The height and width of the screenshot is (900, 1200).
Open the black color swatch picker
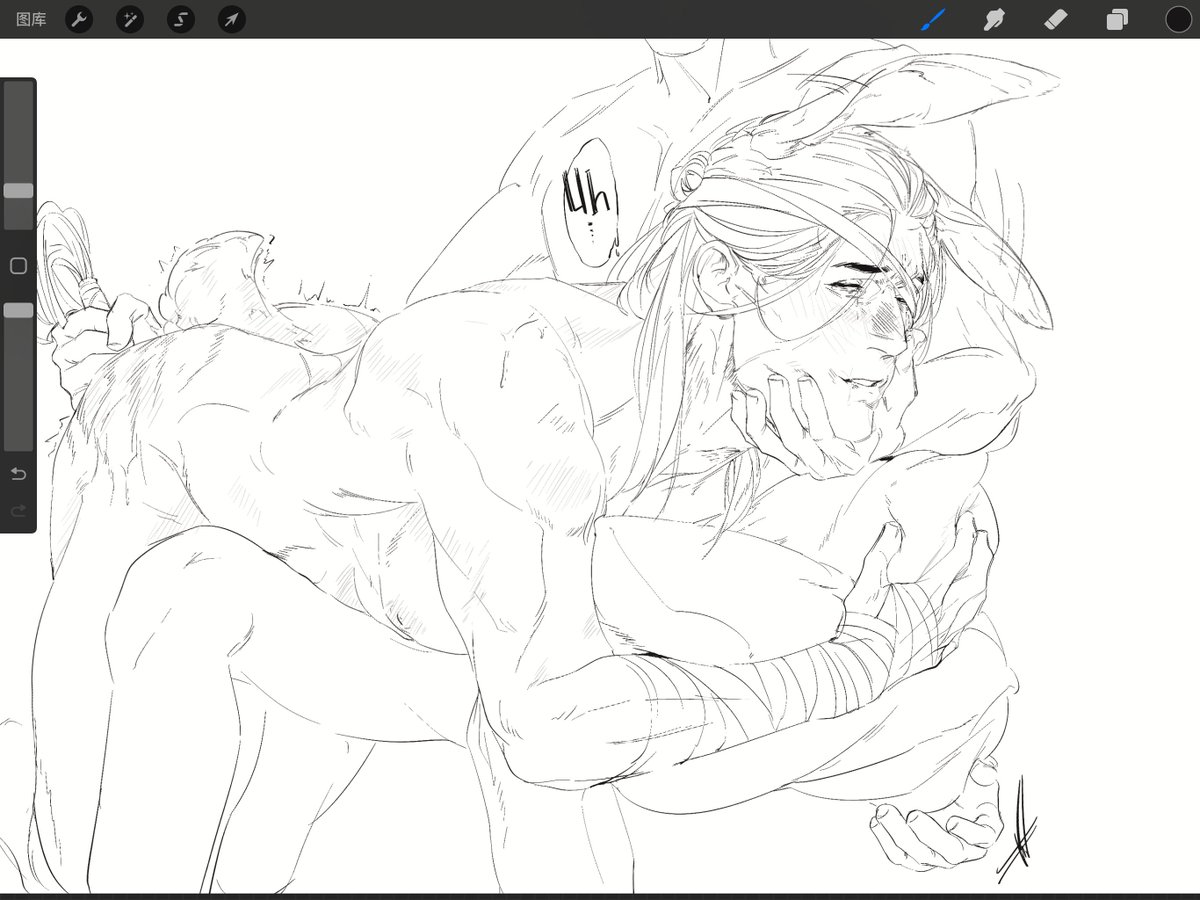tap(1179, 19)
